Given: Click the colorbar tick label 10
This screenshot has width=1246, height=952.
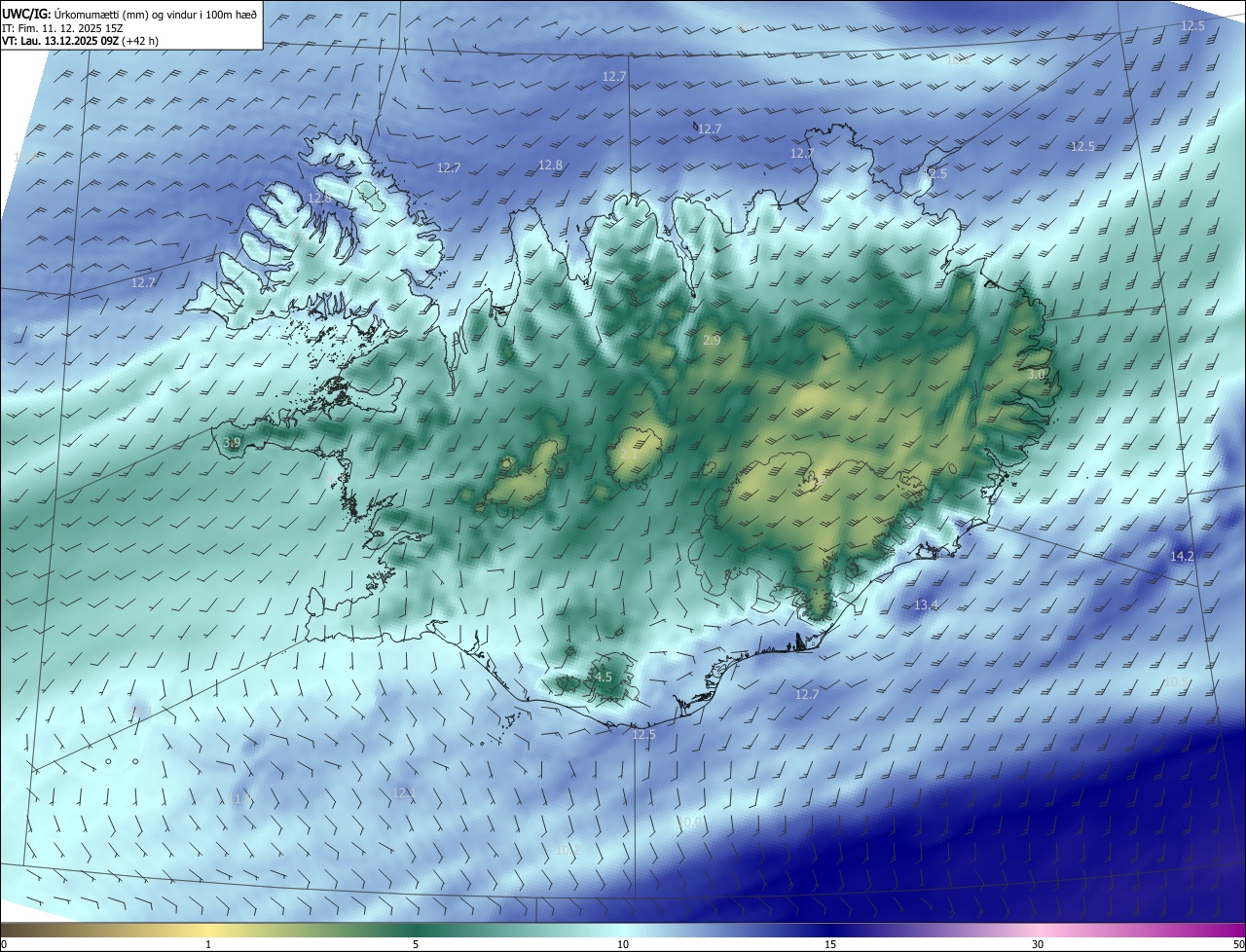Looking at the screenshot, I should [x=623, y=944].
